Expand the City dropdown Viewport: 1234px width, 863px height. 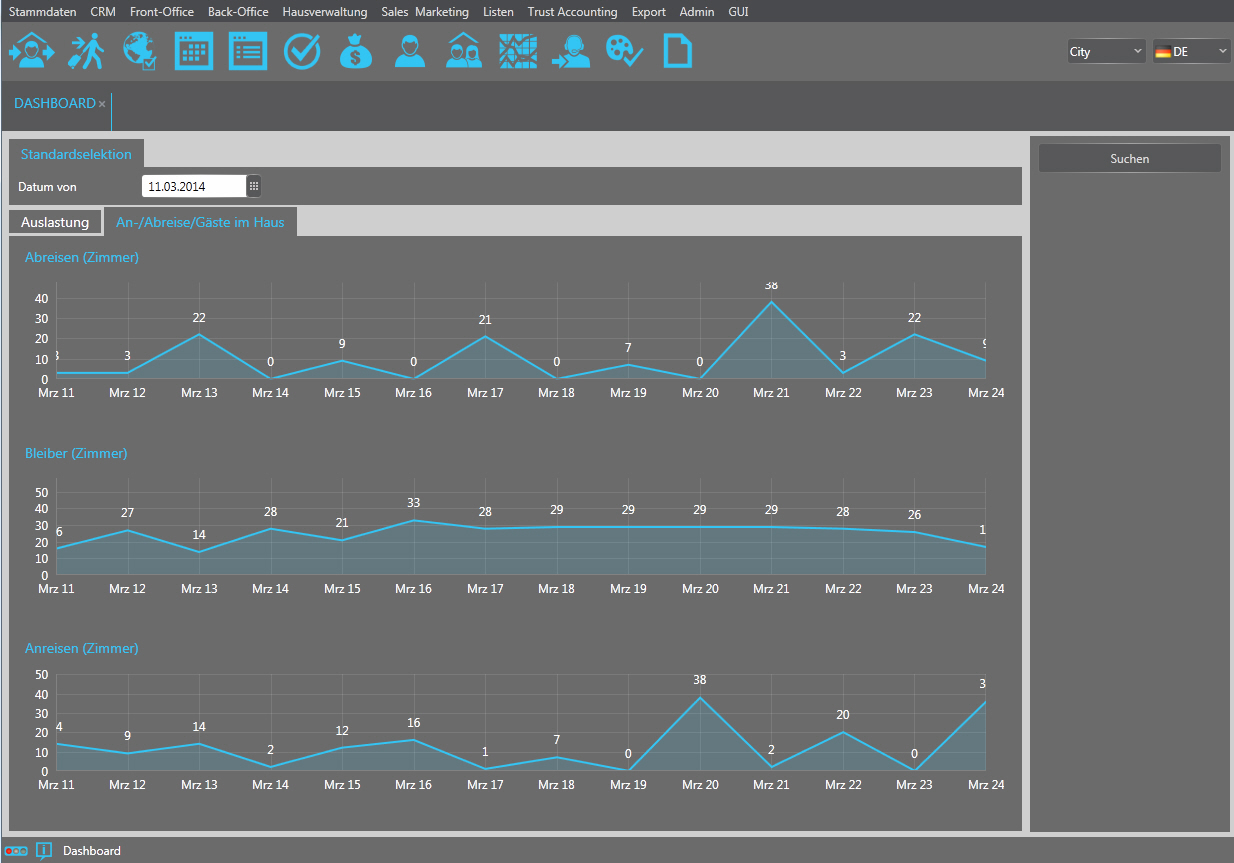tap(1106, 52)
